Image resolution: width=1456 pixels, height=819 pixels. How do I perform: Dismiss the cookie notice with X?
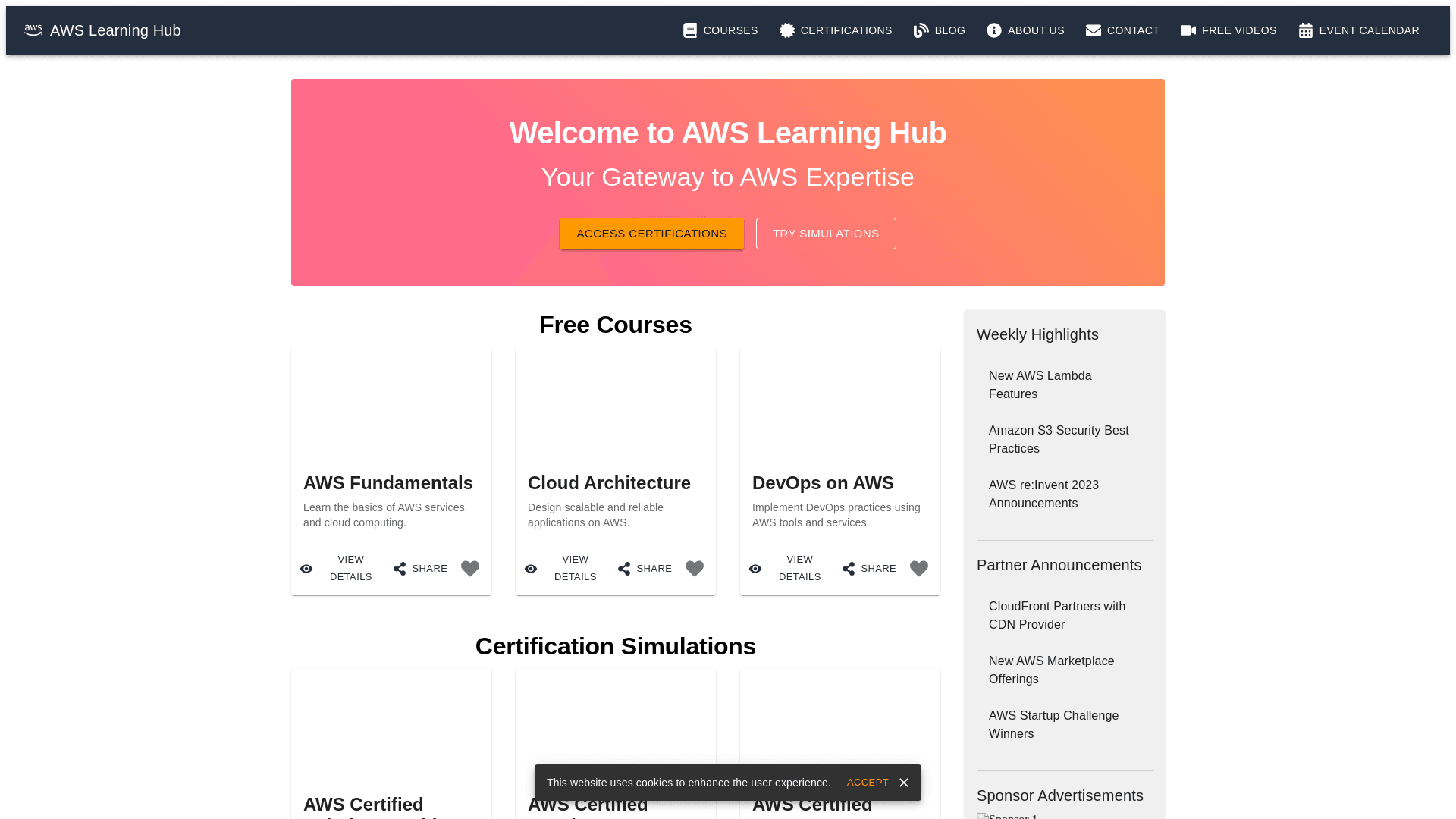pos(904,783)
